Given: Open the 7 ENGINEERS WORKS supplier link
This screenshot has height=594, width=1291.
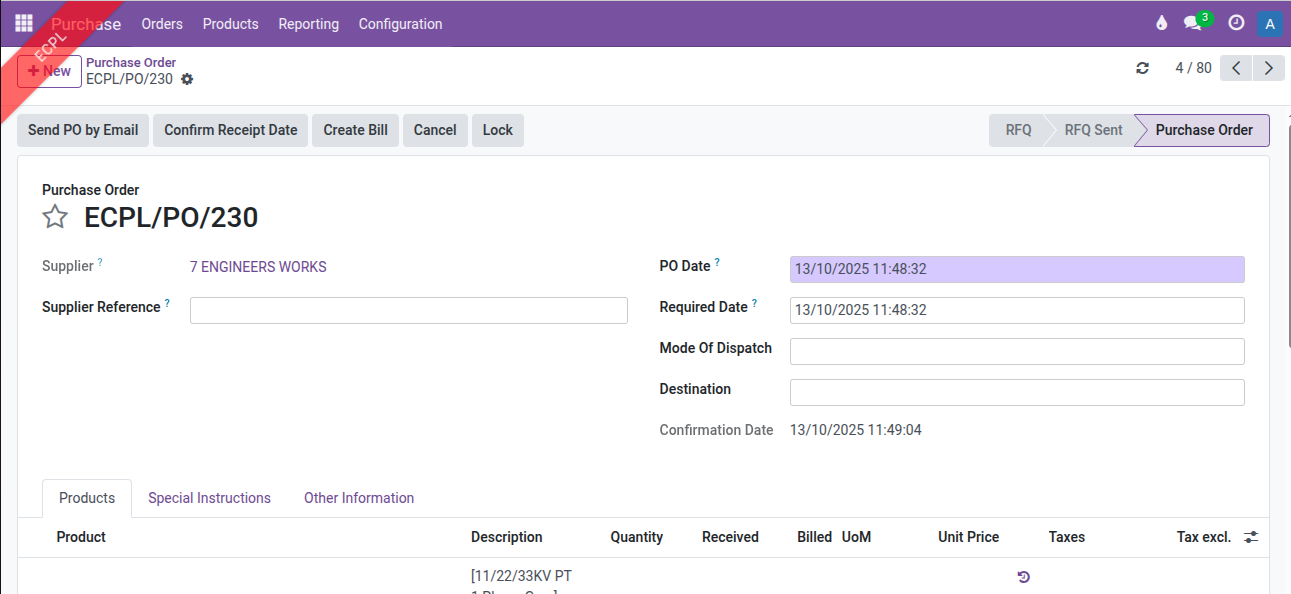Looking at the screenshot, I should click(x=258, y=267).
